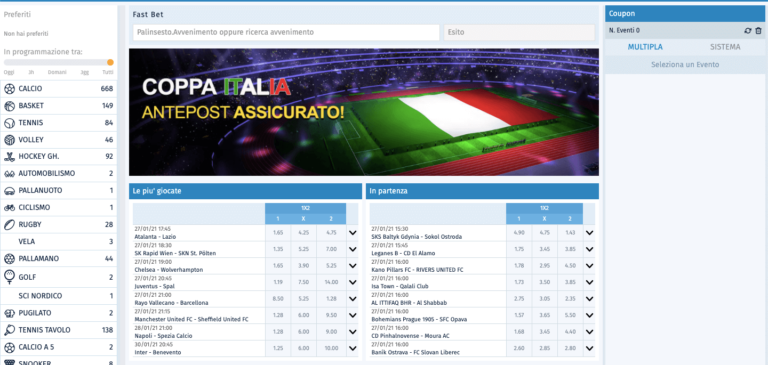The width and height of the screenshot is (768, 365).
Task: Click the Basket basketball icon
Action: [x=9, y=106]
